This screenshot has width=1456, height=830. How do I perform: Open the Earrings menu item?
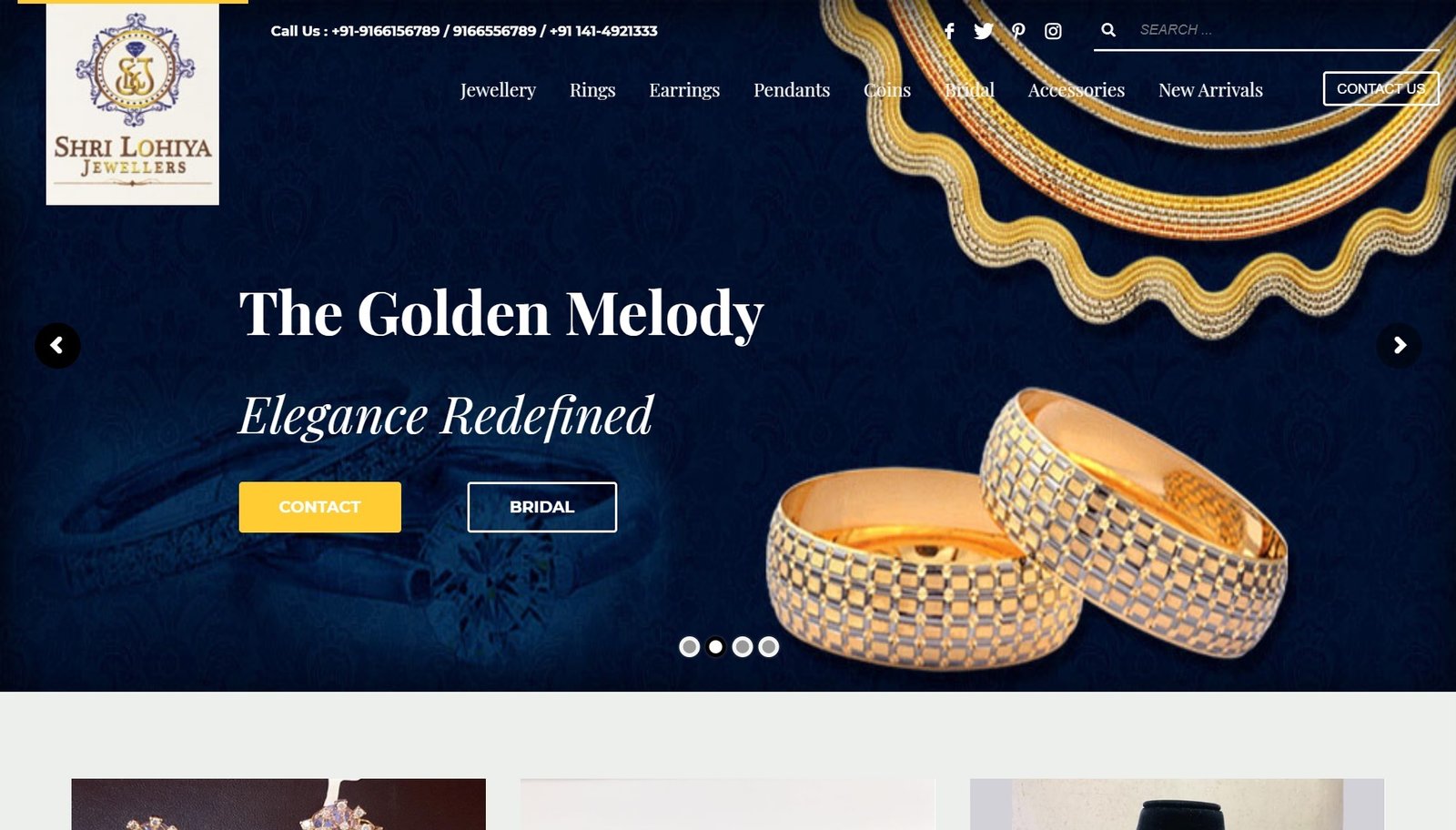point(684,90)
